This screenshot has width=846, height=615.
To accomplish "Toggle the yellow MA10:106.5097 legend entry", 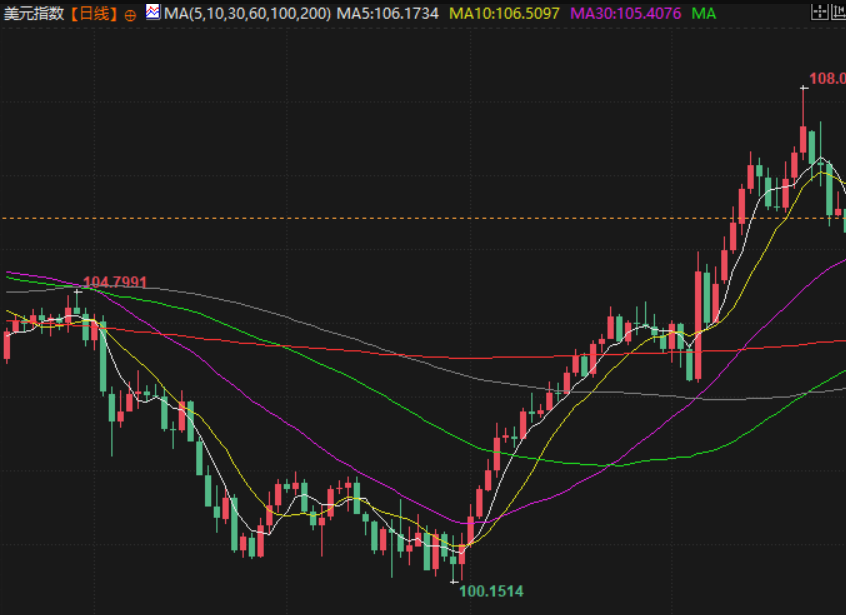I will [504, 14].
